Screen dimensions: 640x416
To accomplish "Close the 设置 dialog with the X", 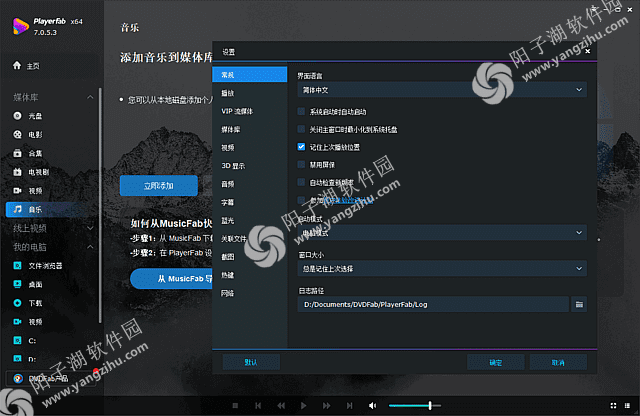I will (x=587, y=51).
